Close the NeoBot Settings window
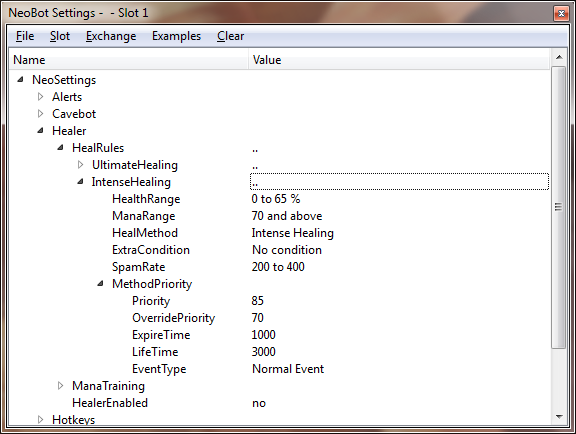Viewport: 576px width, 434px height. coord(561,14)
